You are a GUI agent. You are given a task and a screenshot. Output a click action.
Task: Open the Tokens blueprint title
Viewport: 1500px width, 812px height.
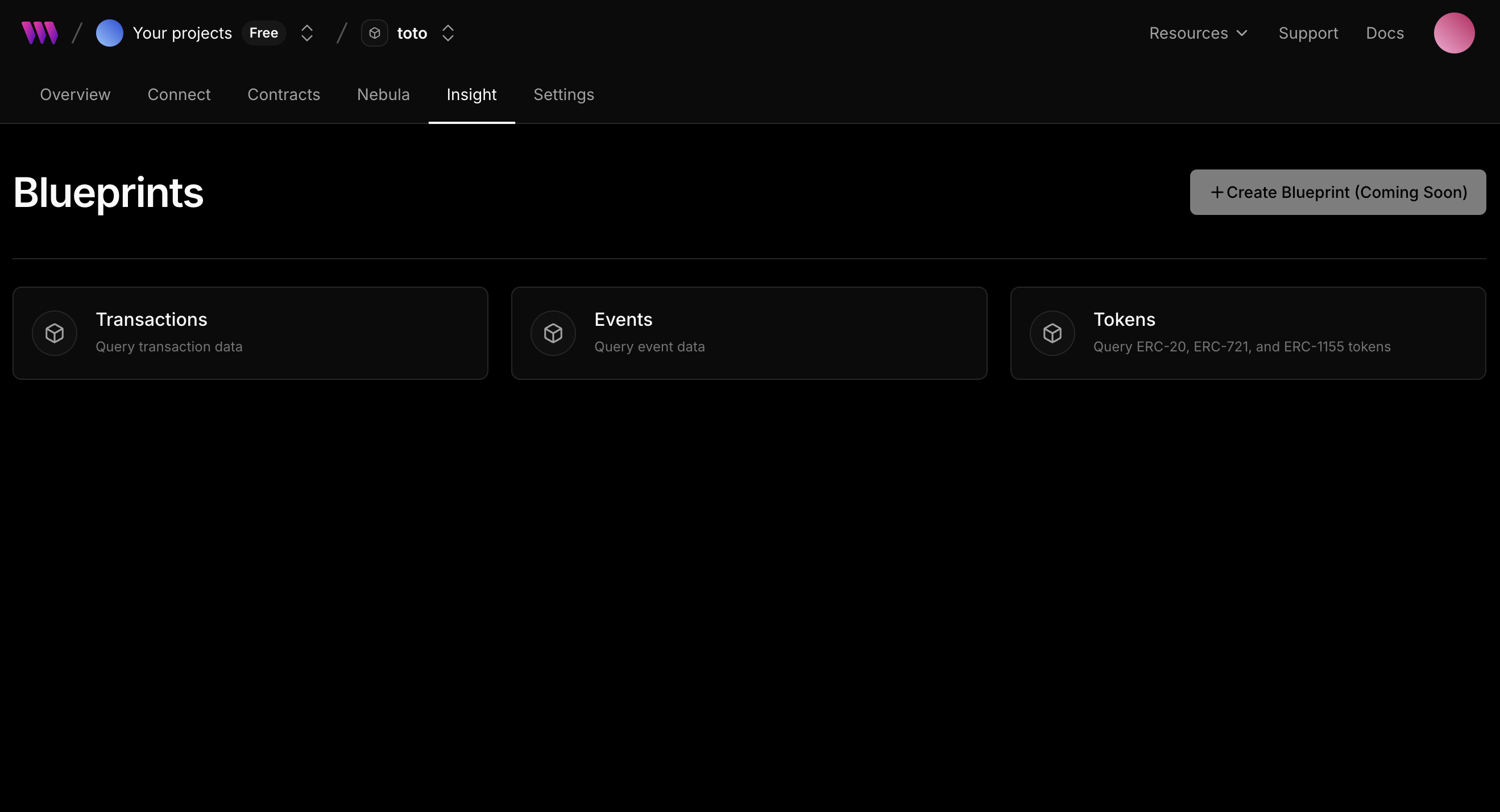tap(1124, 319)
